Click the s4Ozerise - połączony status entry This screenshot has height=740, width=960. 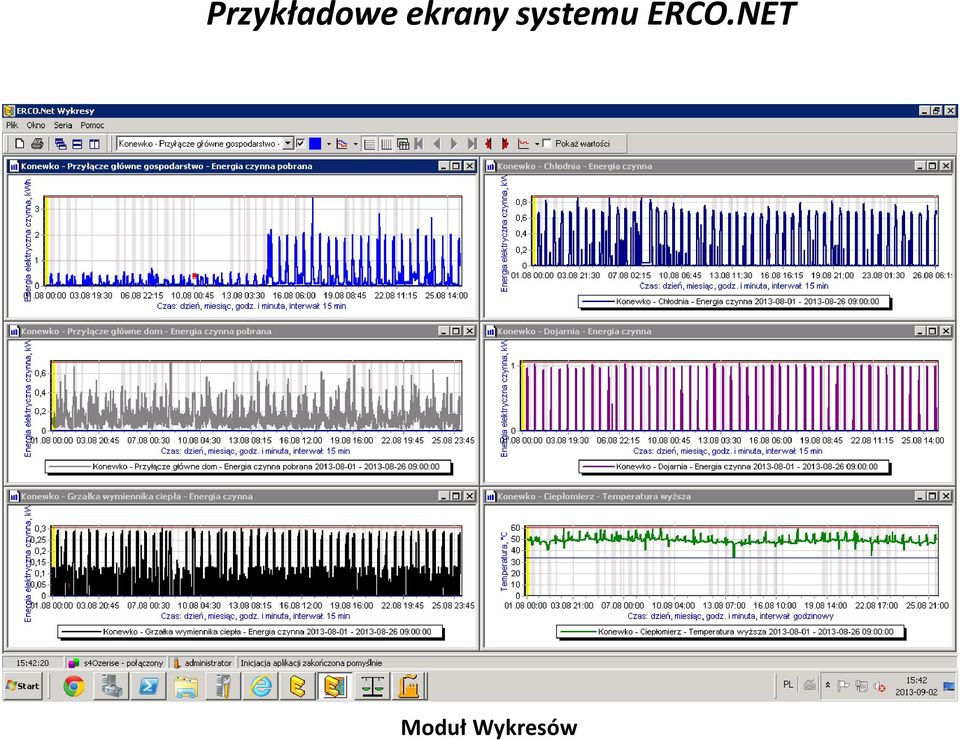pos(116,663)
